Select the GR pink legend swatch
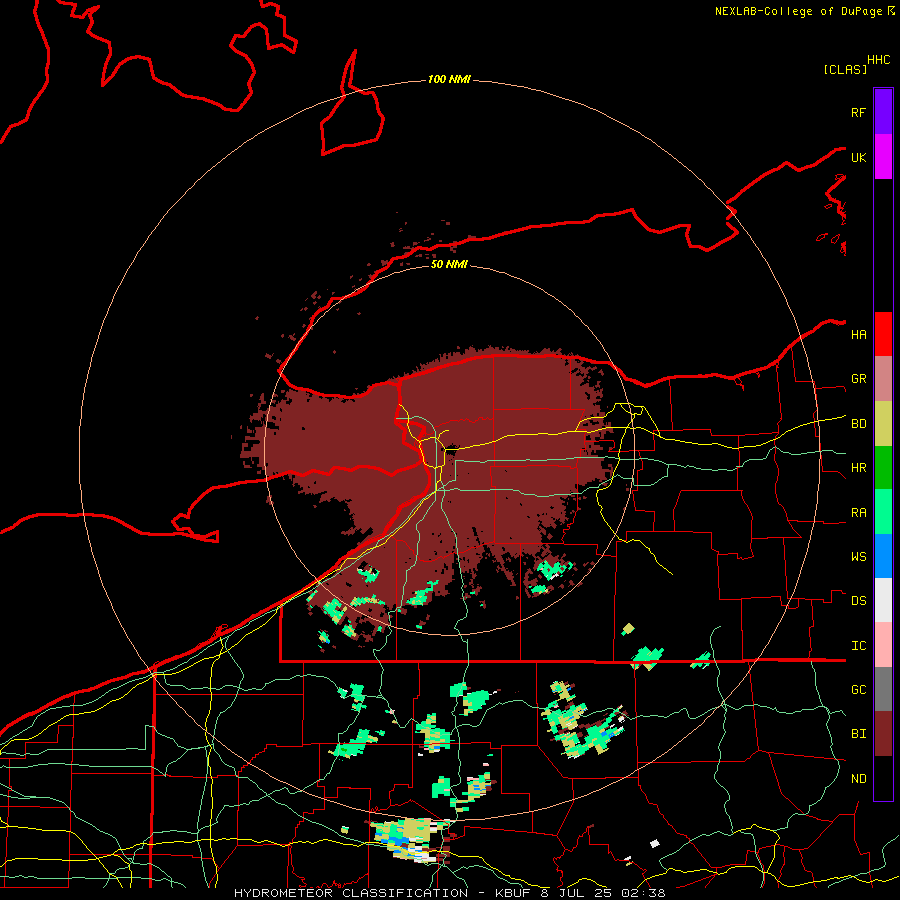 coord(883,378)
